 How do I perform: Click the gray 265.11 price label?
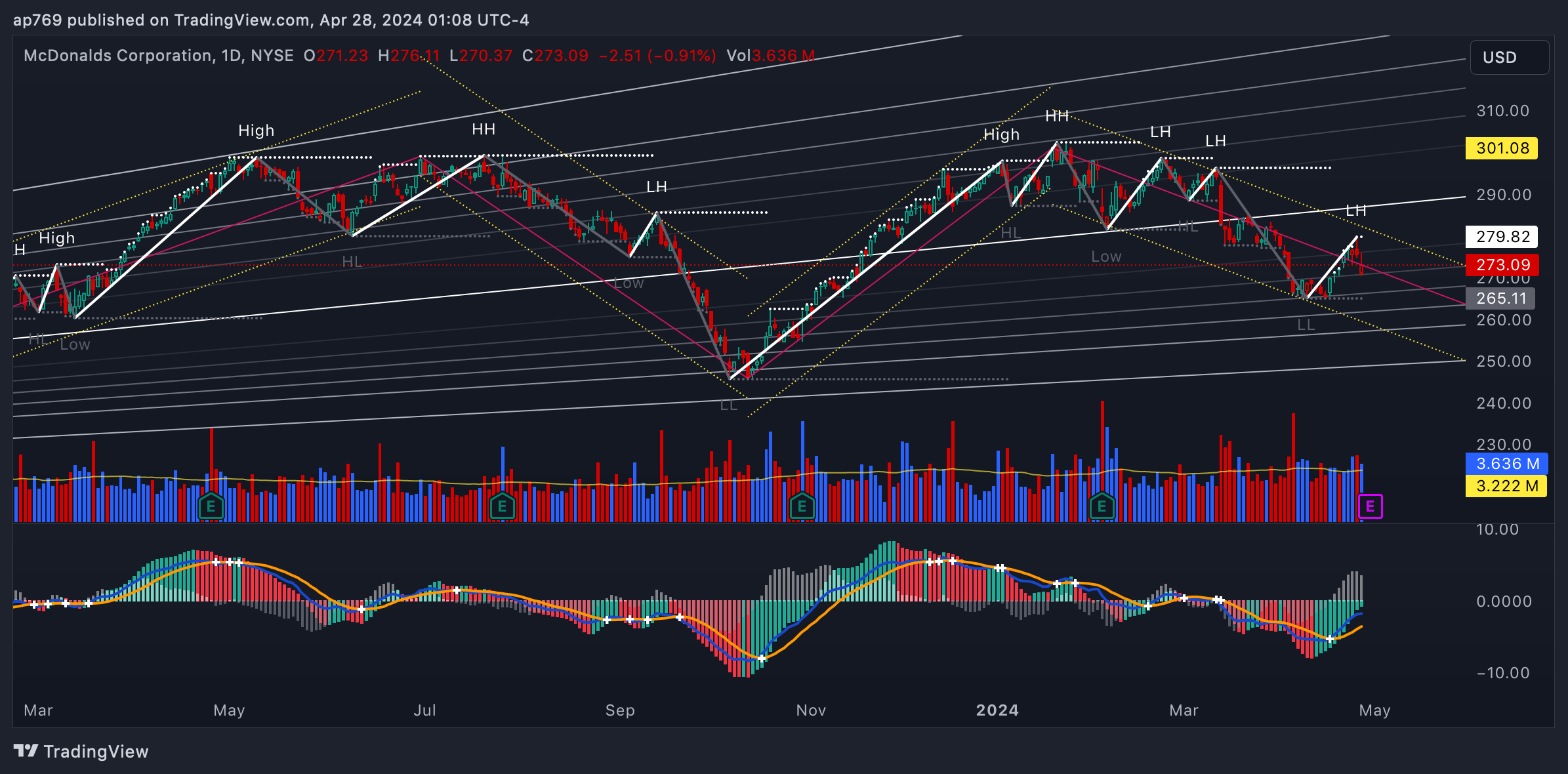point(1500,298)
